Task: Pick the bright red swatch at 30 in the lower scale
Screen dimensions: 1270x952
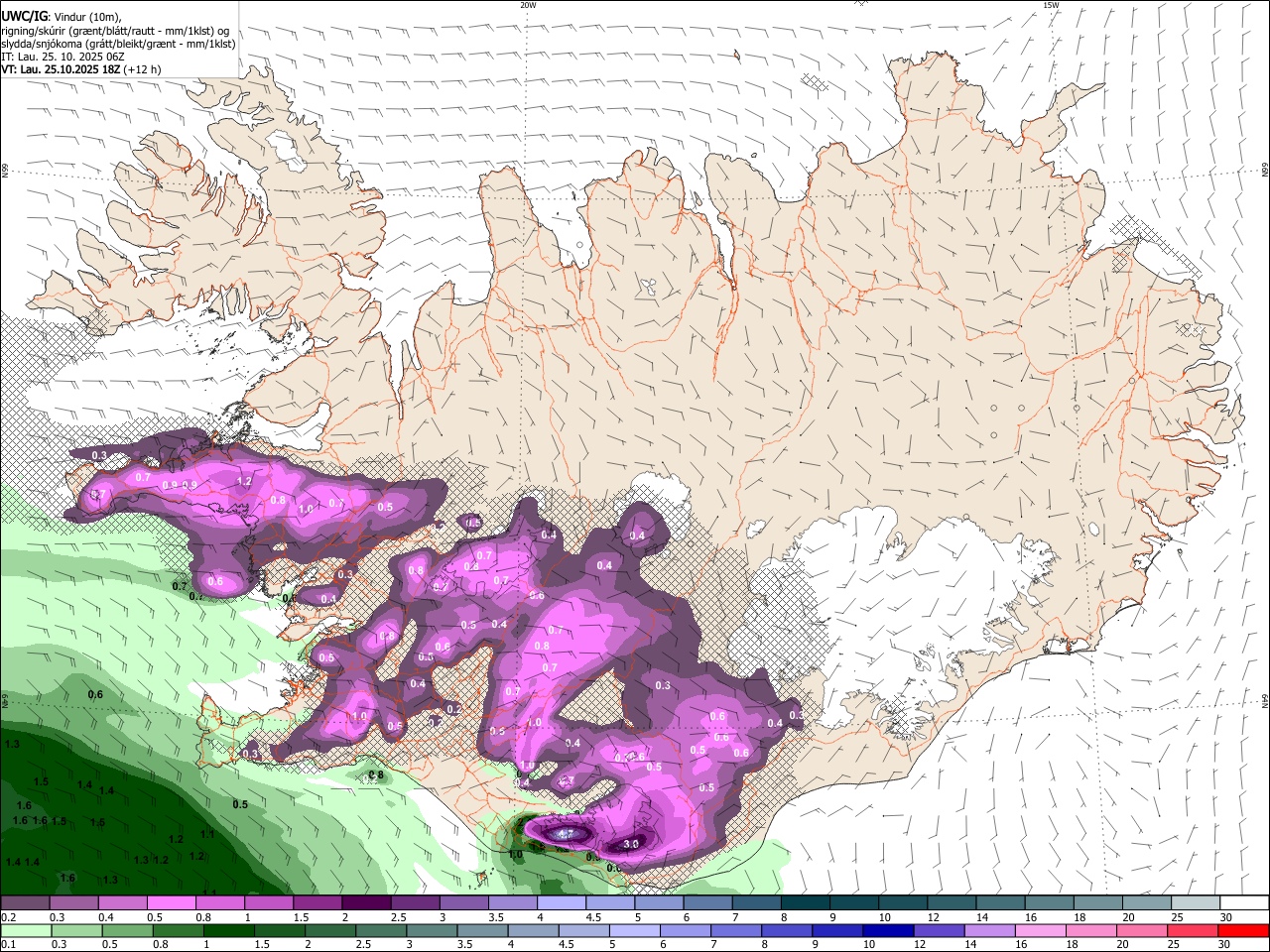Action: point(1243,931)
